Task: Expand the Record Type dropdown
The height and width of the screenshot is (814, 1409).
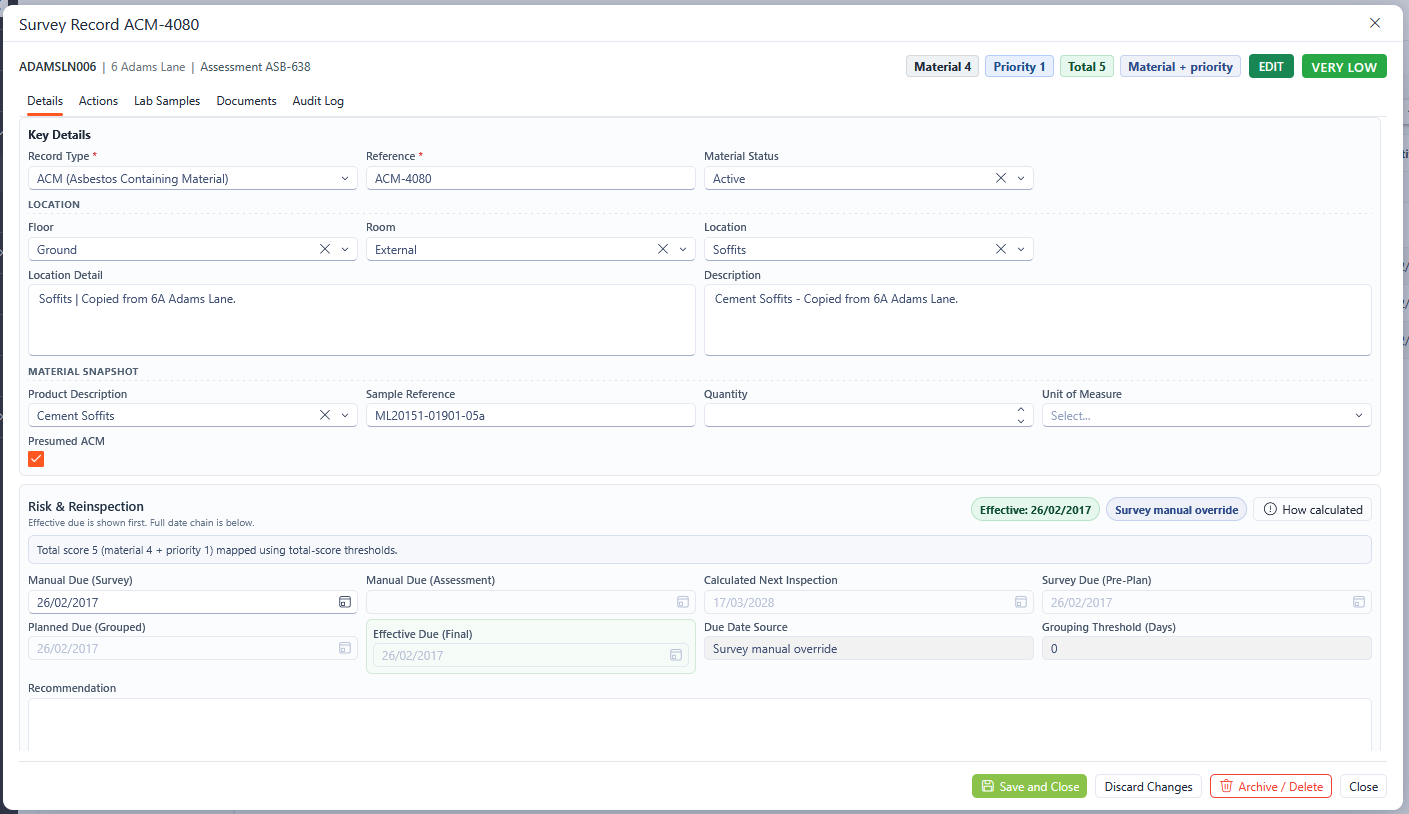Action: [345, 178]
